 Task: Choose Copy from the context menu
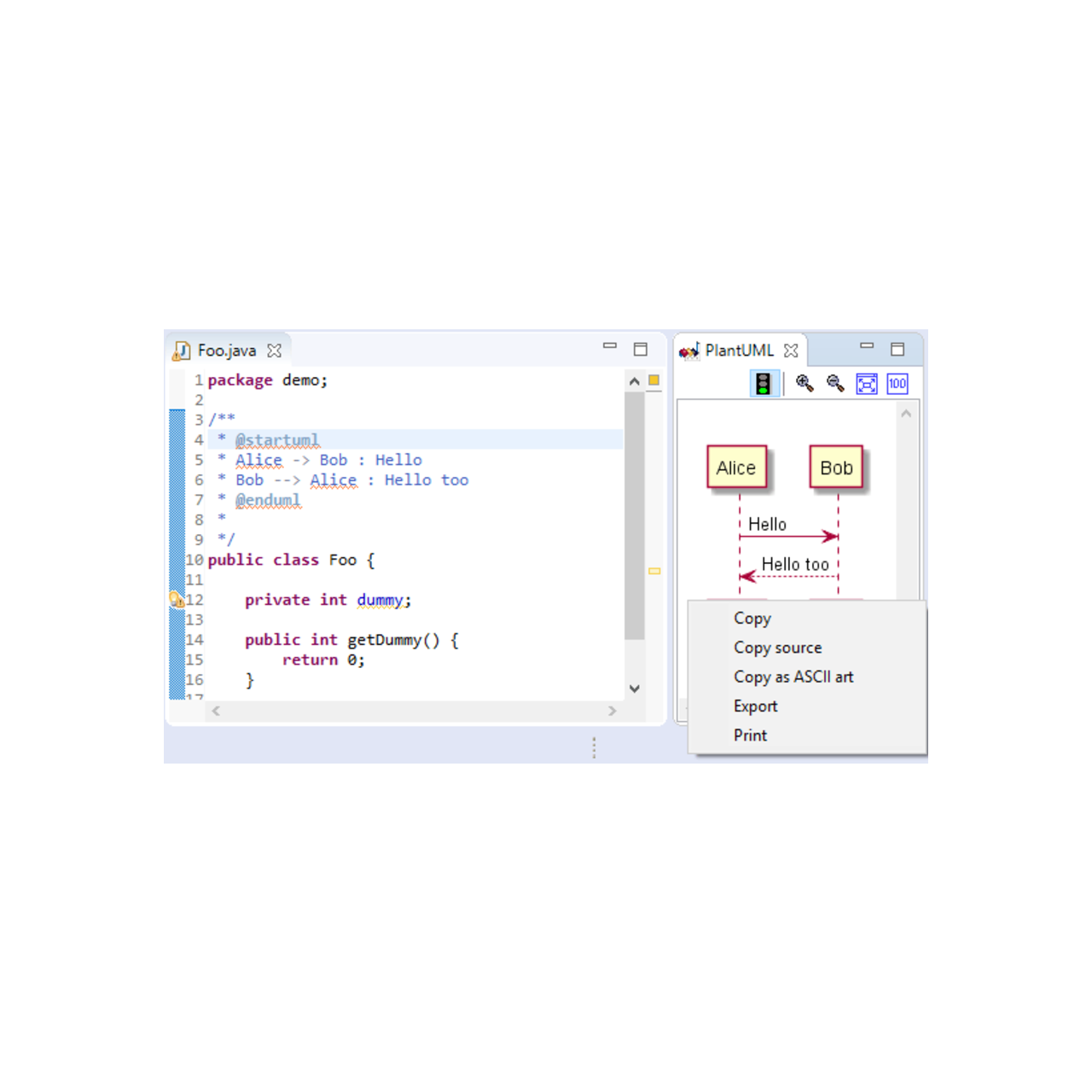pos(752,619)
